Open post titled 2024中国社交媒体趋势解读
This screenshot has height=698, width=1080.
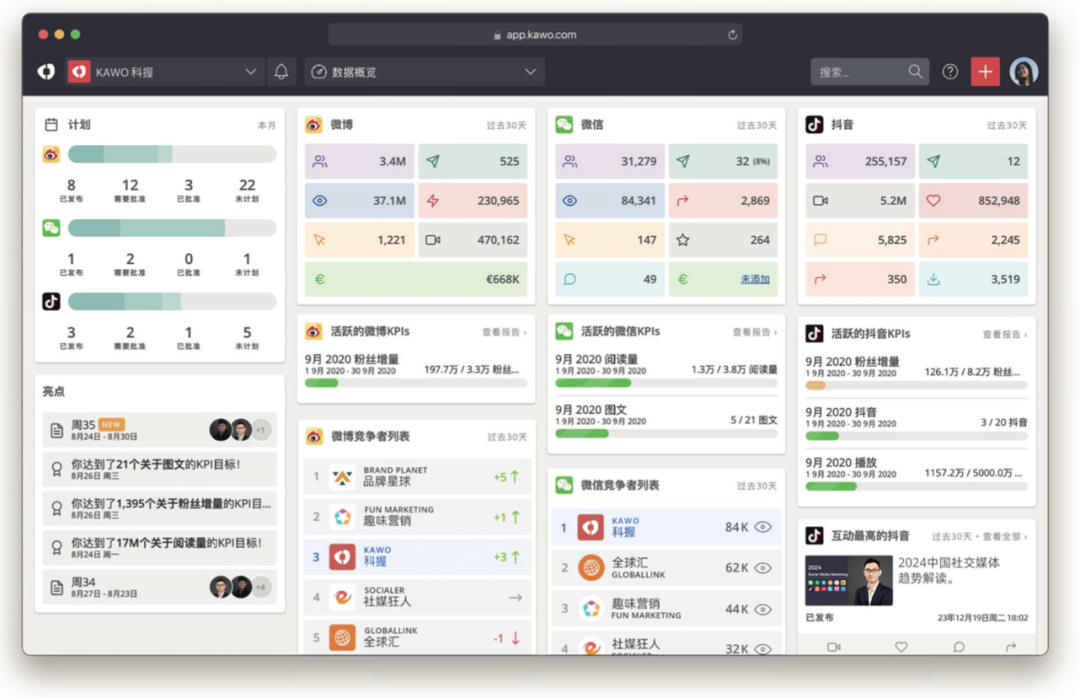tap(948, 571)
